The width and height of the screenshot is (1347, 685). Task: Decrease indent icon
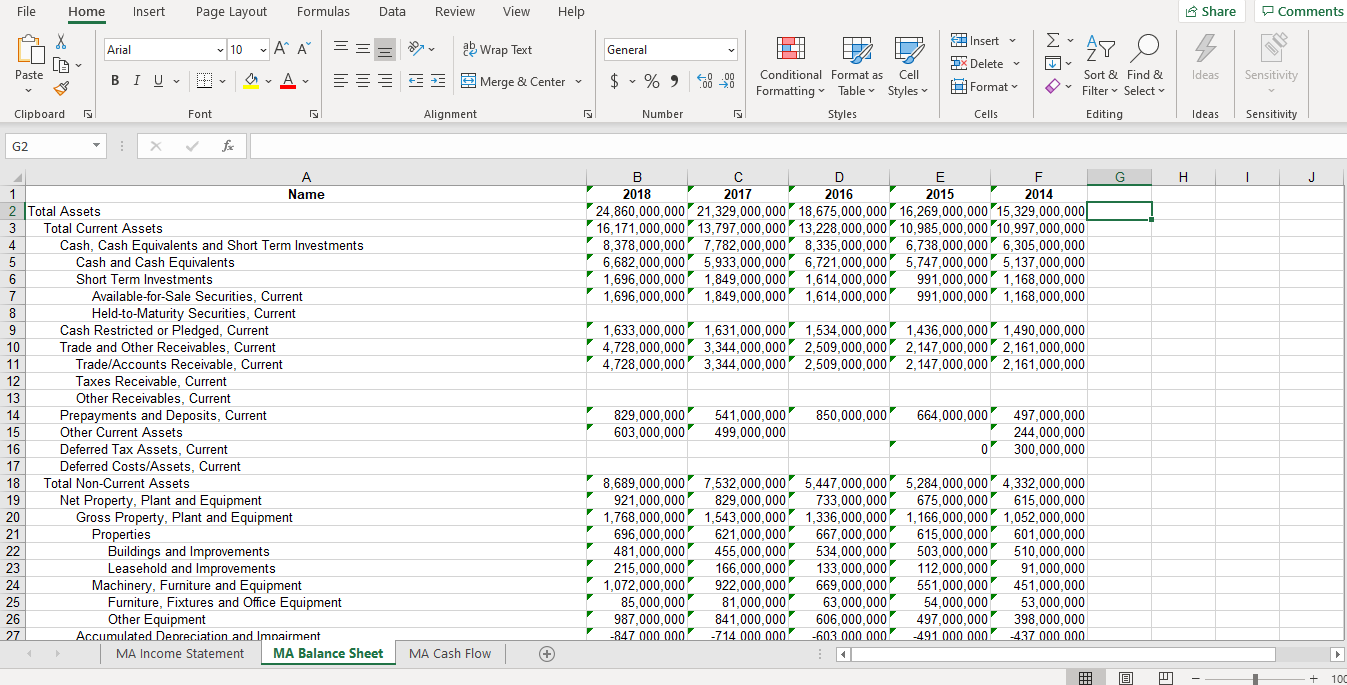[416, 81]
